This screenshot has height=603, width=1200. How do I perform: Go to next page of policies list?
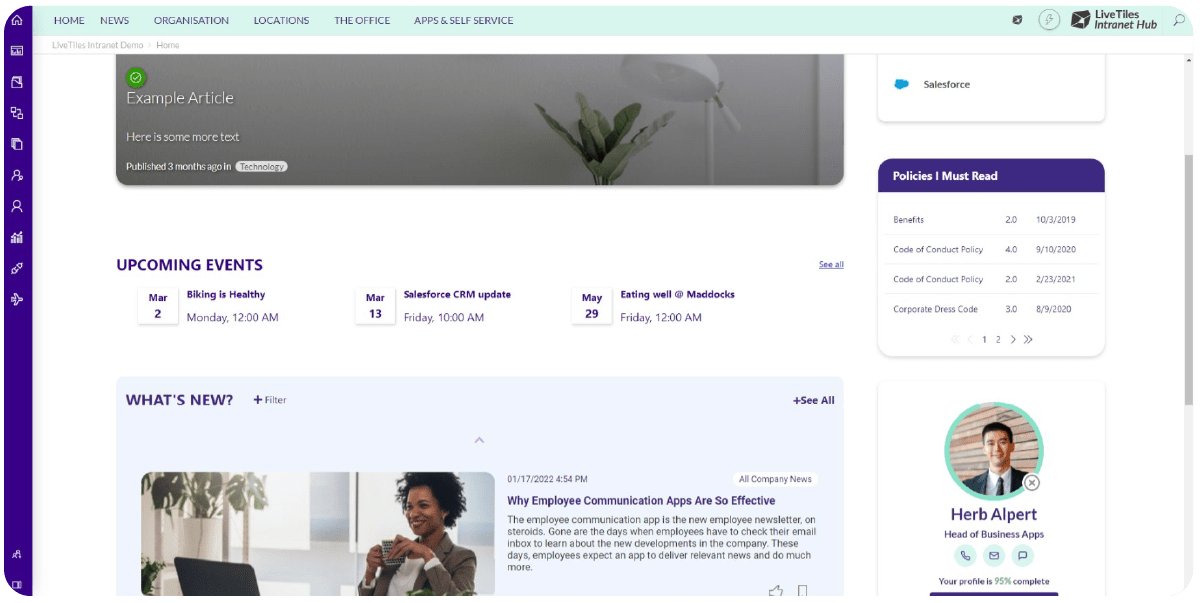coord(1013,339)
